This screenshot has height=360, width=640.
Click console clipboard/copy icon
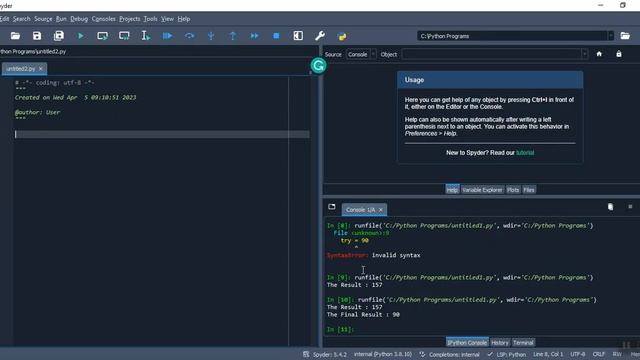[x=610, y=207]
